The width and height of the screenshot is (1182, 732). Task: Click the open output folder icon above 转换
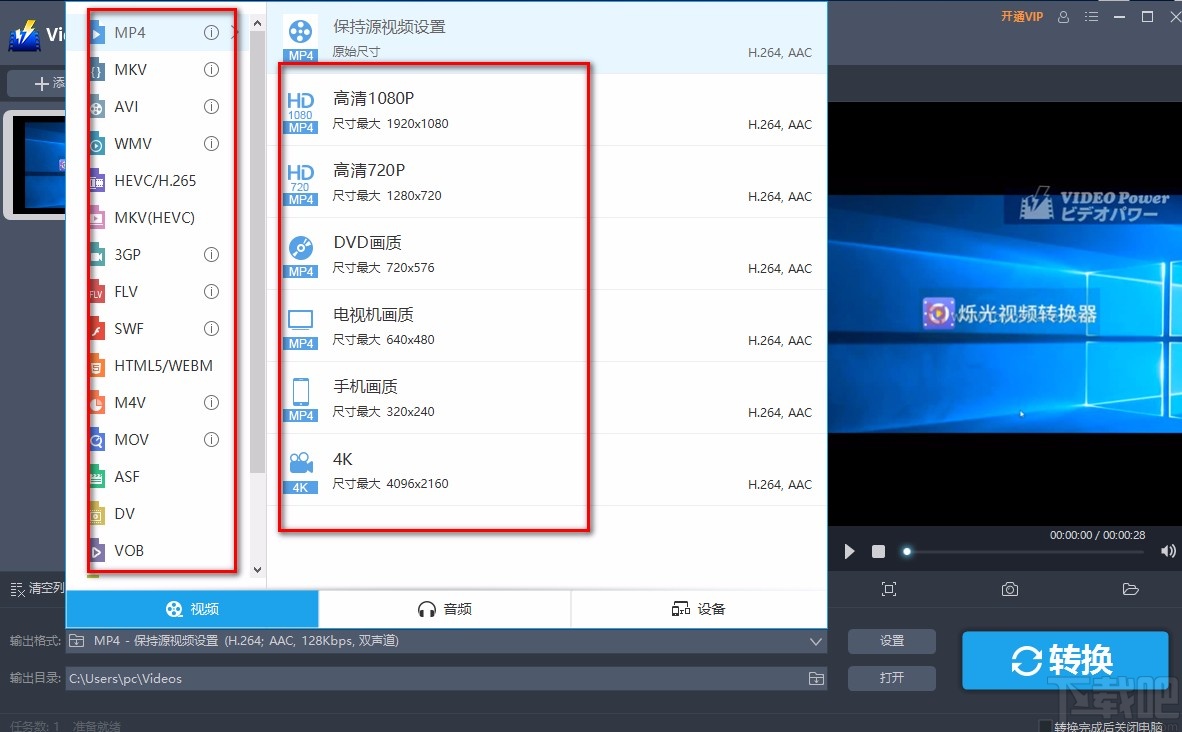(x=1131, y=589)
